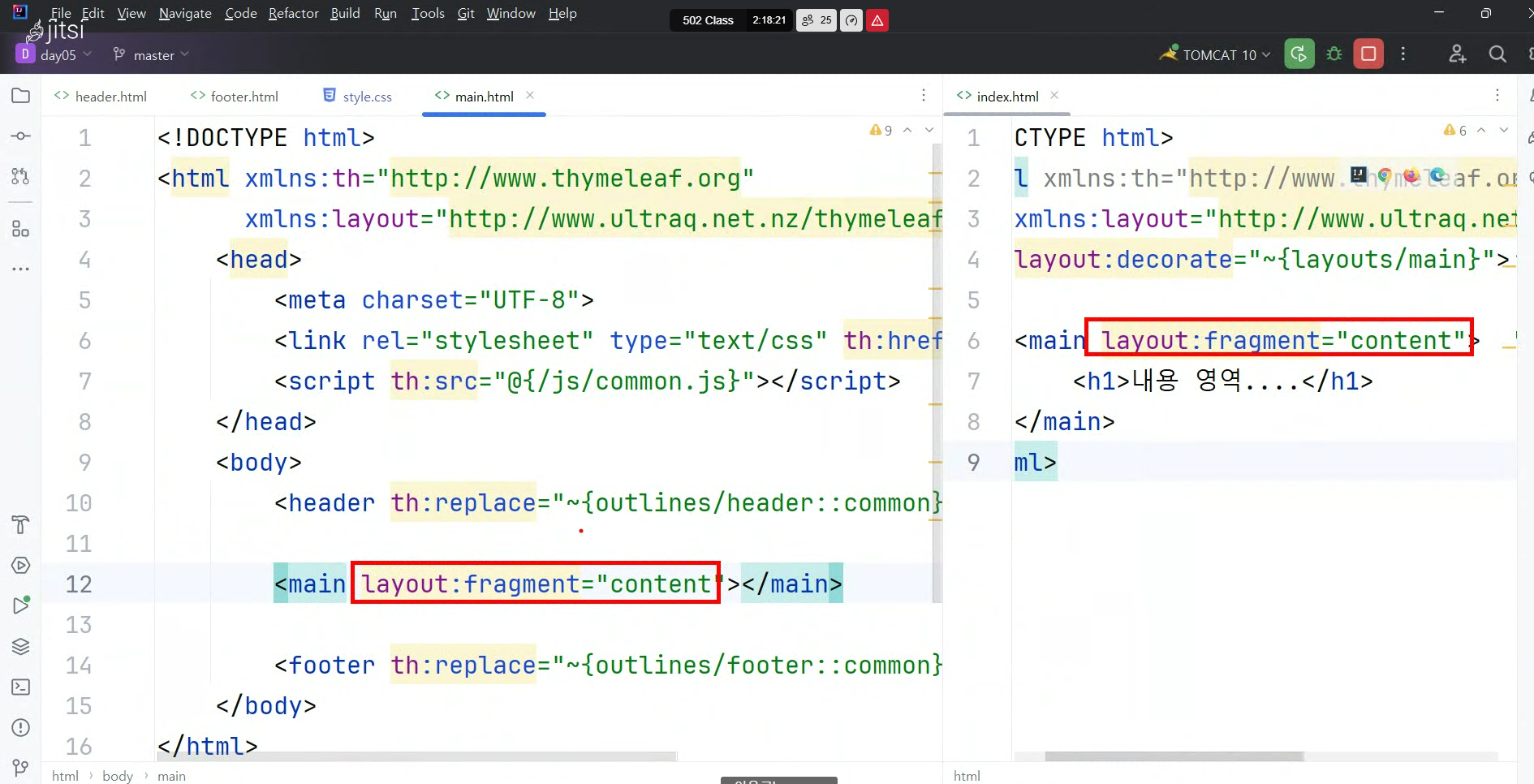Expand the TOMCAT 10 run configuration dropdown
Image resolution: width=1534 pixels, height=784 pixels.
pos(1215,54)
